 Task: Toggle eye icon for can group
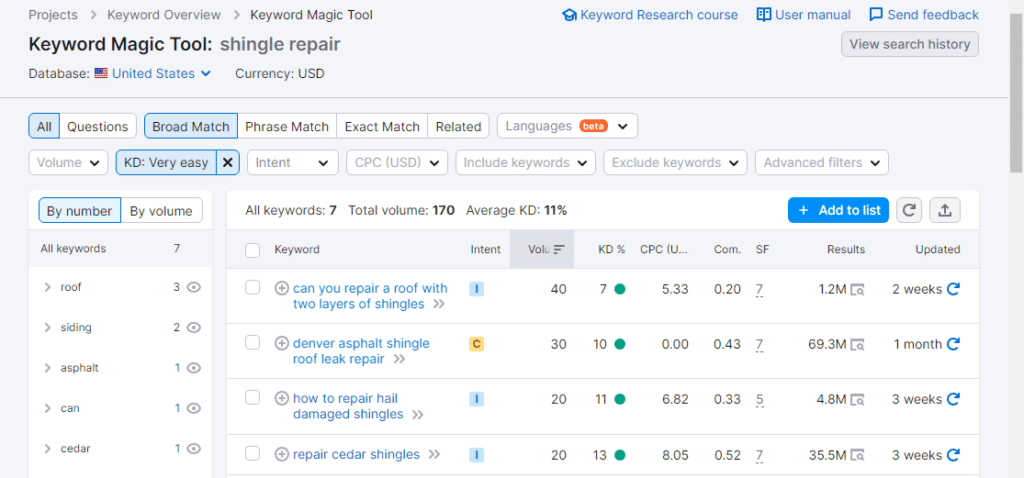(x=193, y=408)
